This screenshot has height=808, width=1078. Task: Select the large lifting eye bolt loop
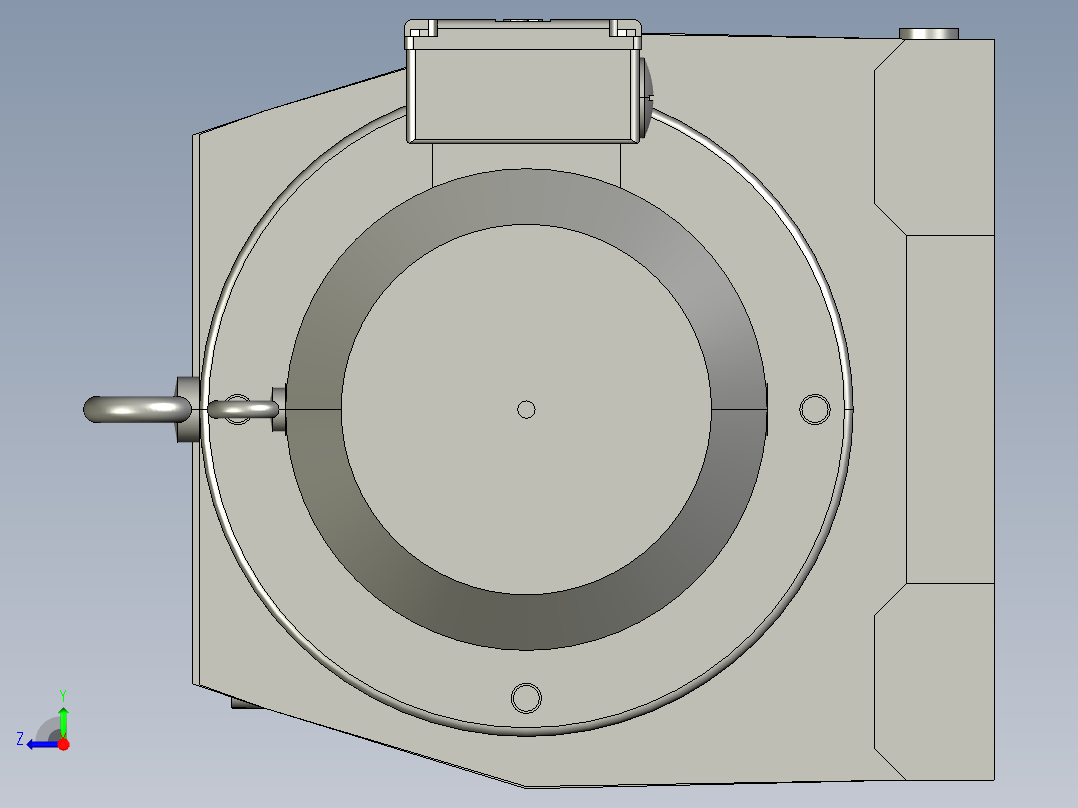coord(137,409)
